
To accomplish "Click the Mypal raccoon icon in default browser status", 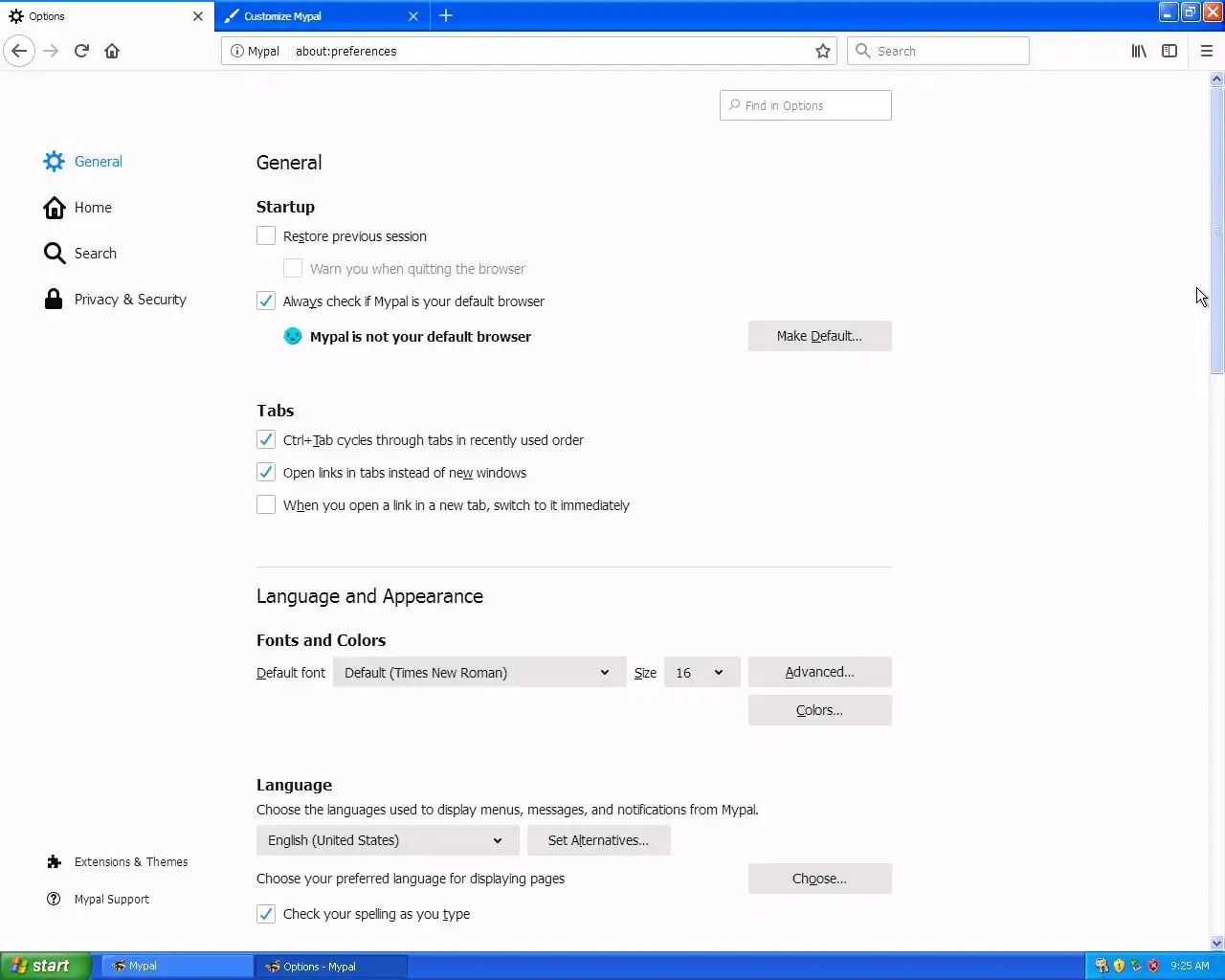I will (x=293, y=336).
